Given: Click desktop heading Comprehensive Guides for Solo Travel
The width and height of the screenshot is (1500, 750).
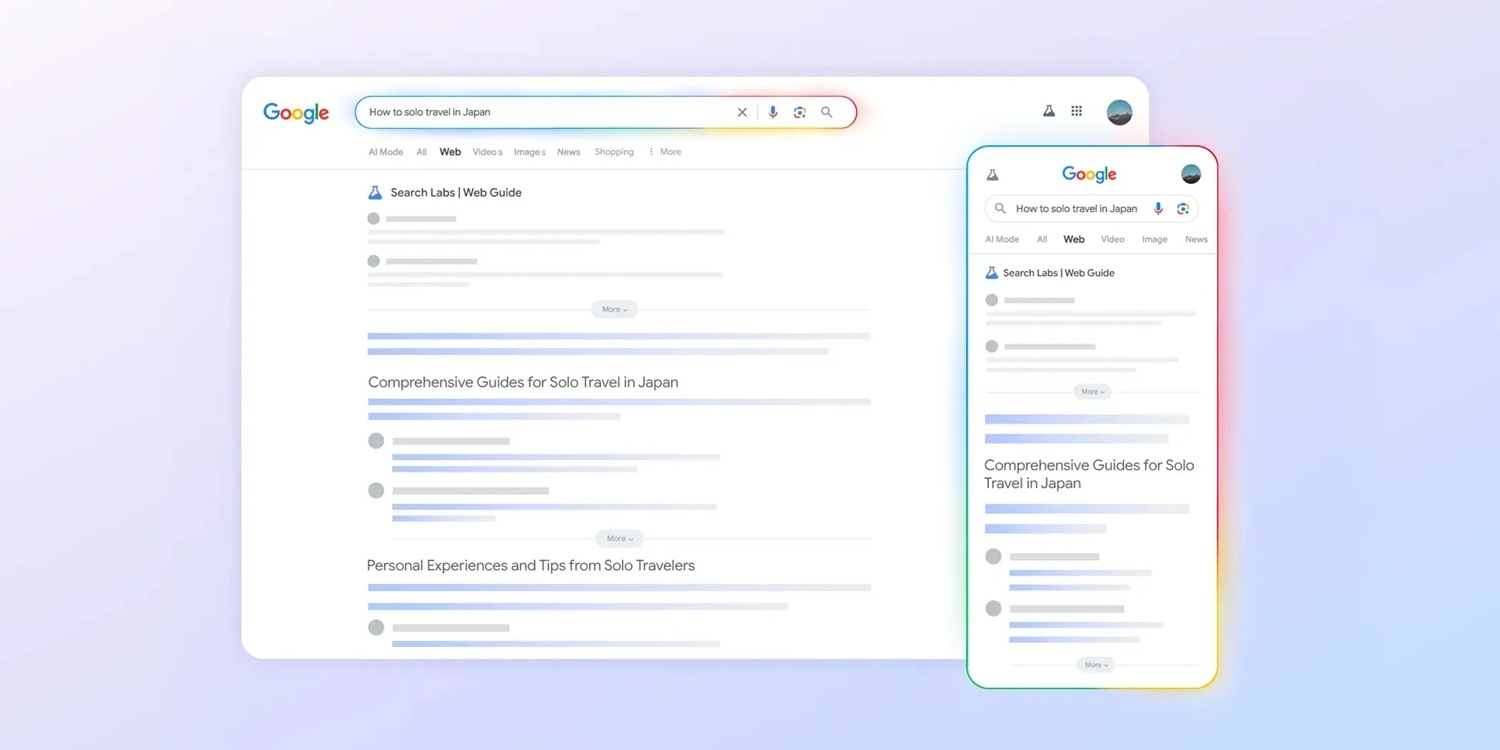Looking at the screenshot, I should point(523,382).
